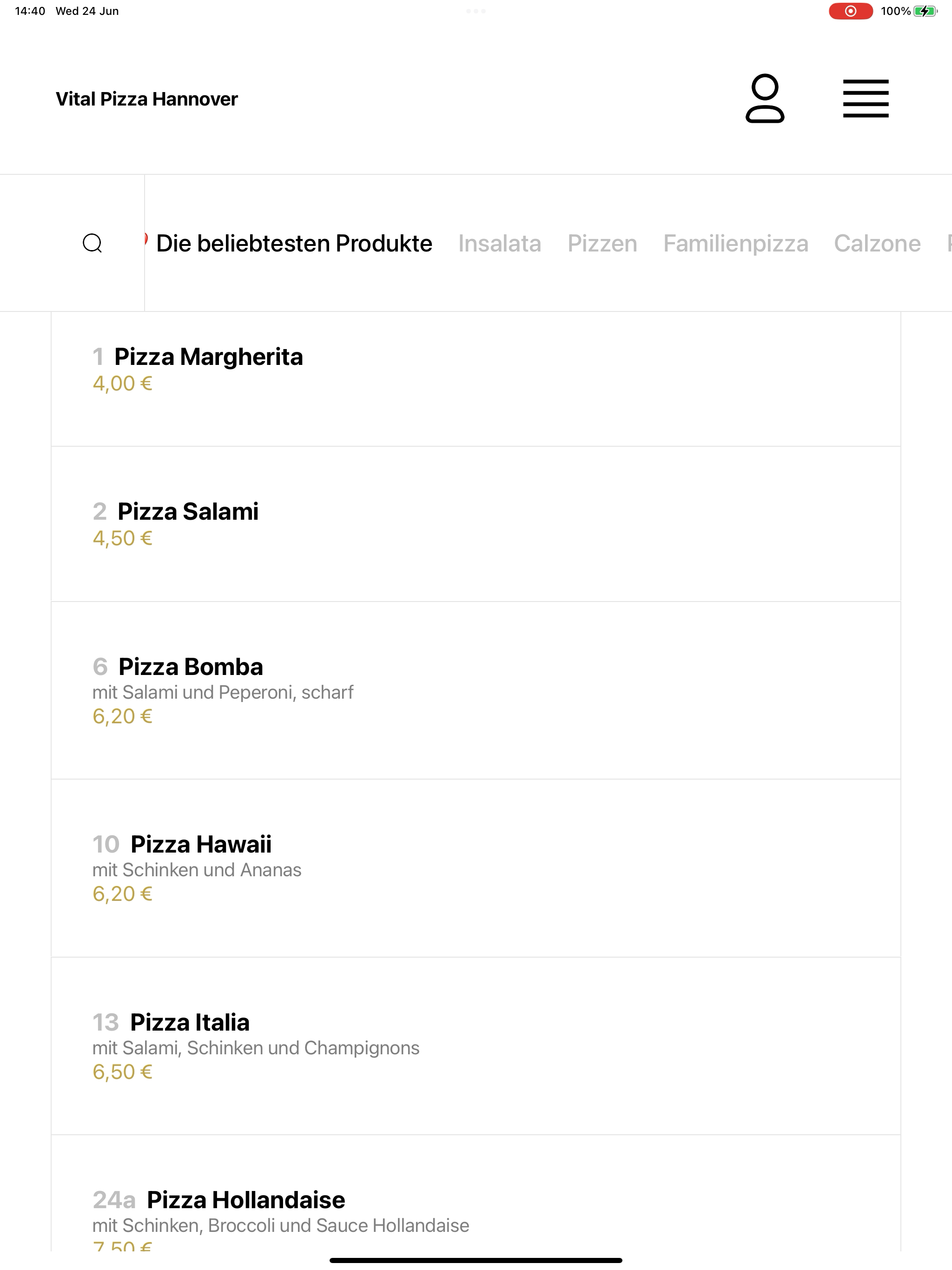Tap the search magnifier icon

tap(93, 243)
